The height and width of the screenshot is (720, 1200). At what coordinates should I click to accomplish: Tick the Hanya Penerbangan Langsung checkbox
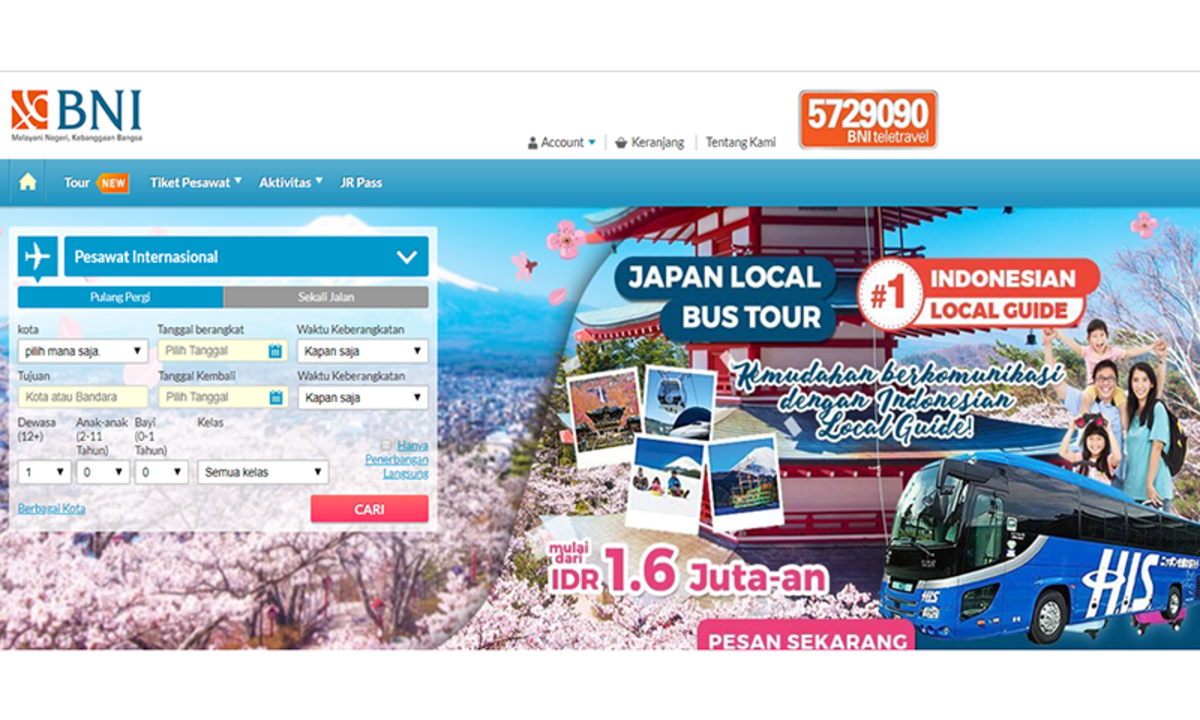[x=386, y=445]
